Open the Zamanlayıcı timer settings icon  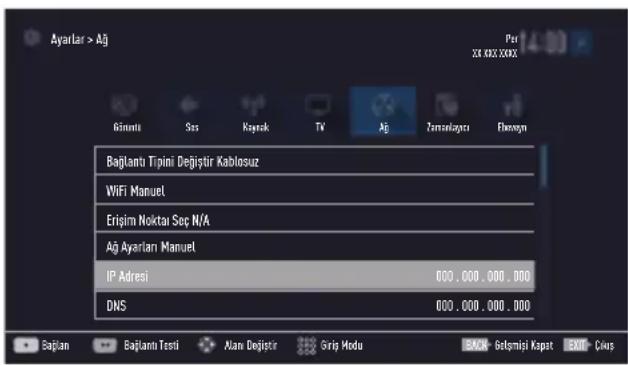point(447,105)
